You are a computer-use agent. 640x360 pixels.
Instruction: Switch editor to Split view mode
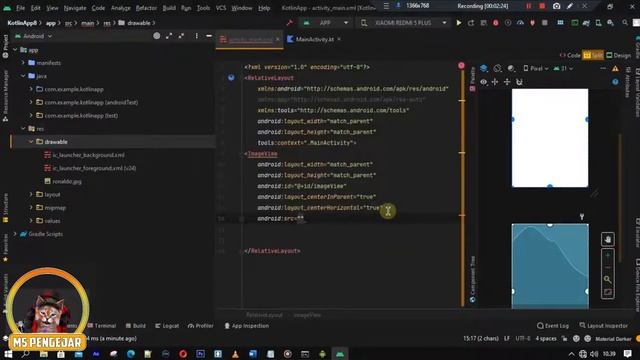click(x=593, y=55)
